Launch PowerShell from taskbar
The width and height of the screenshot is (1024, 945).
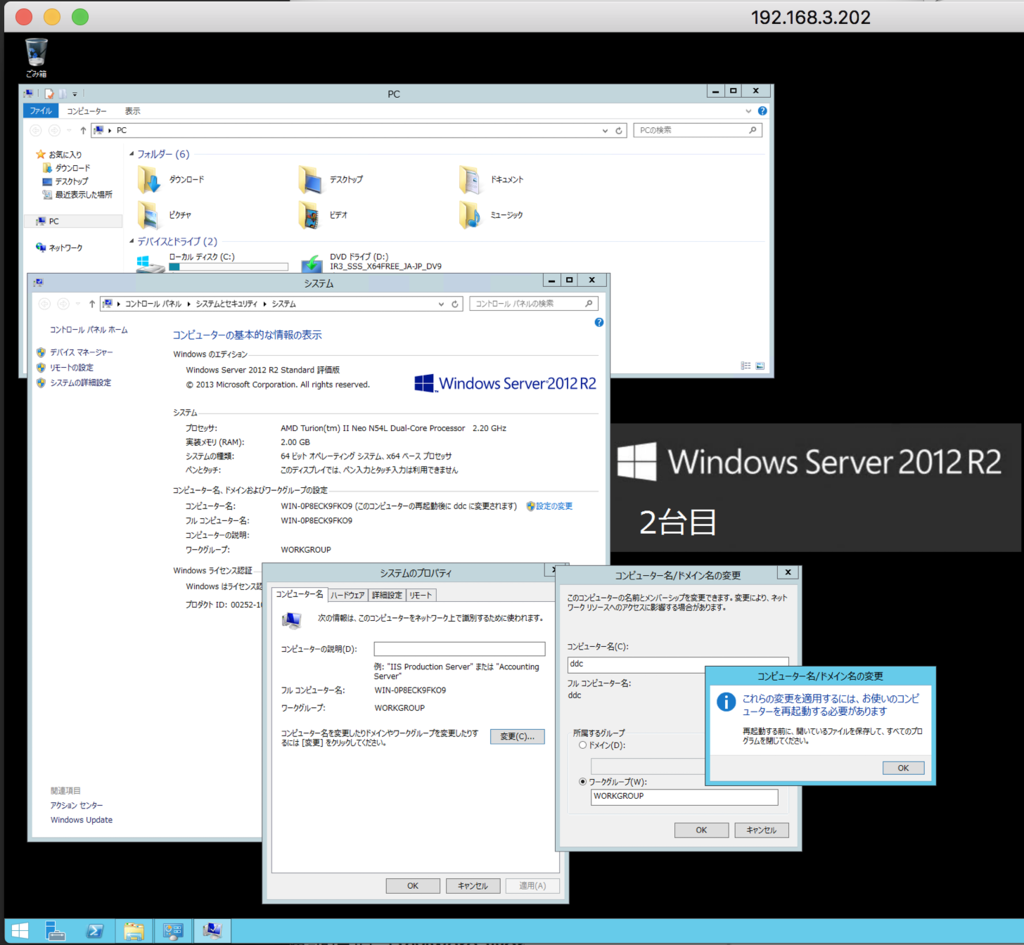(x=95, y=931)
